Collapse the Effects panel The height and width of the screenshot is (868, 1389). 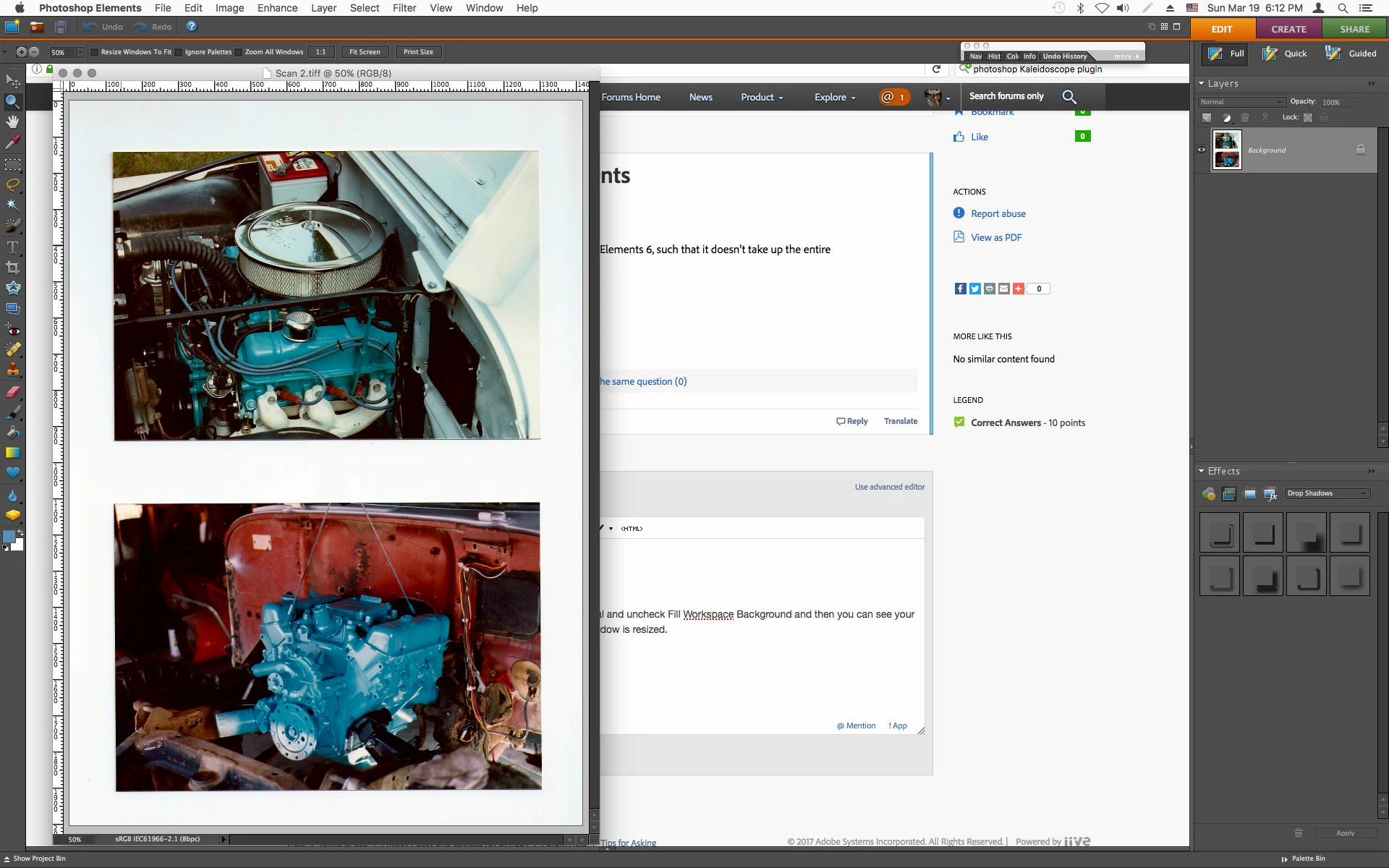1202,471
